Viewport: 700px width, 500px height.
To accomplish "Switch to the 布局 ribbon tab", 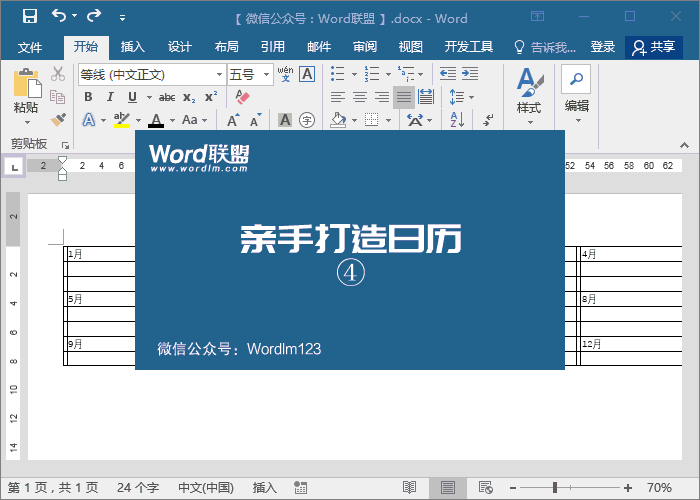I will click(x=226, y=46).
